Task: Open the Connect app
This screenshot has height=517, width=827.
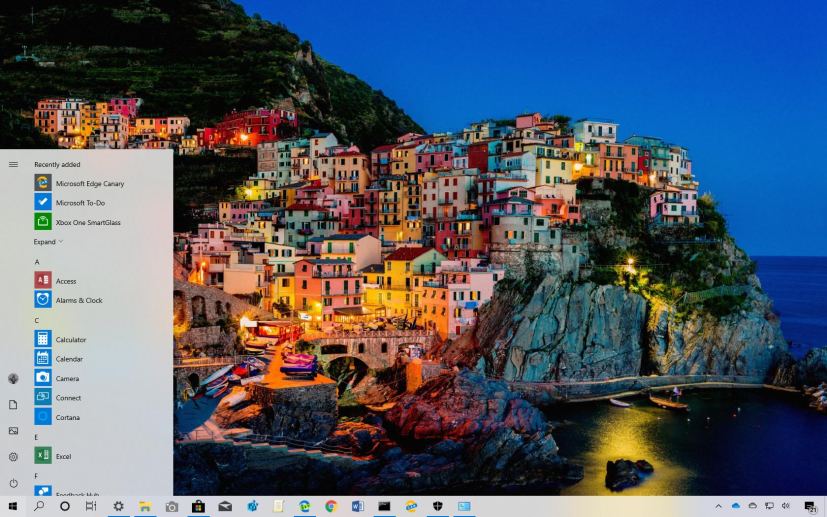Action: [68, 398]
